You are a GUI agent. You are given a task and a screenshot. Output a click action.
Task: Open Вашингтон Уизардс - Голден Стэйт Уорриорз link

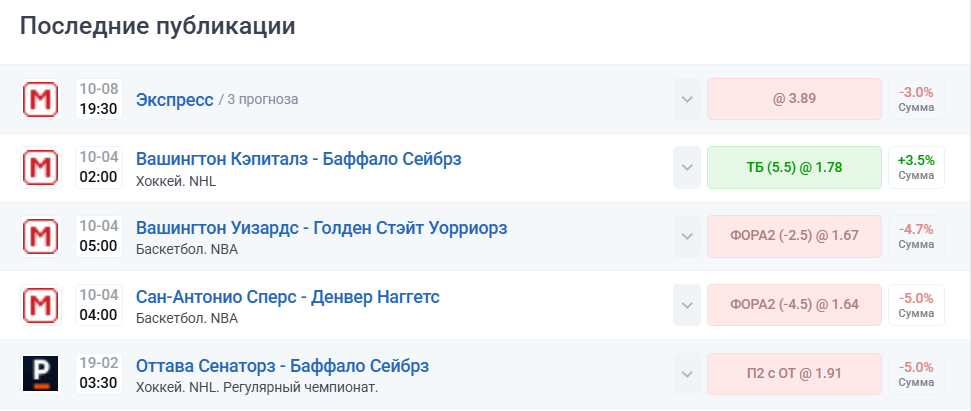(x=321, y=228)
